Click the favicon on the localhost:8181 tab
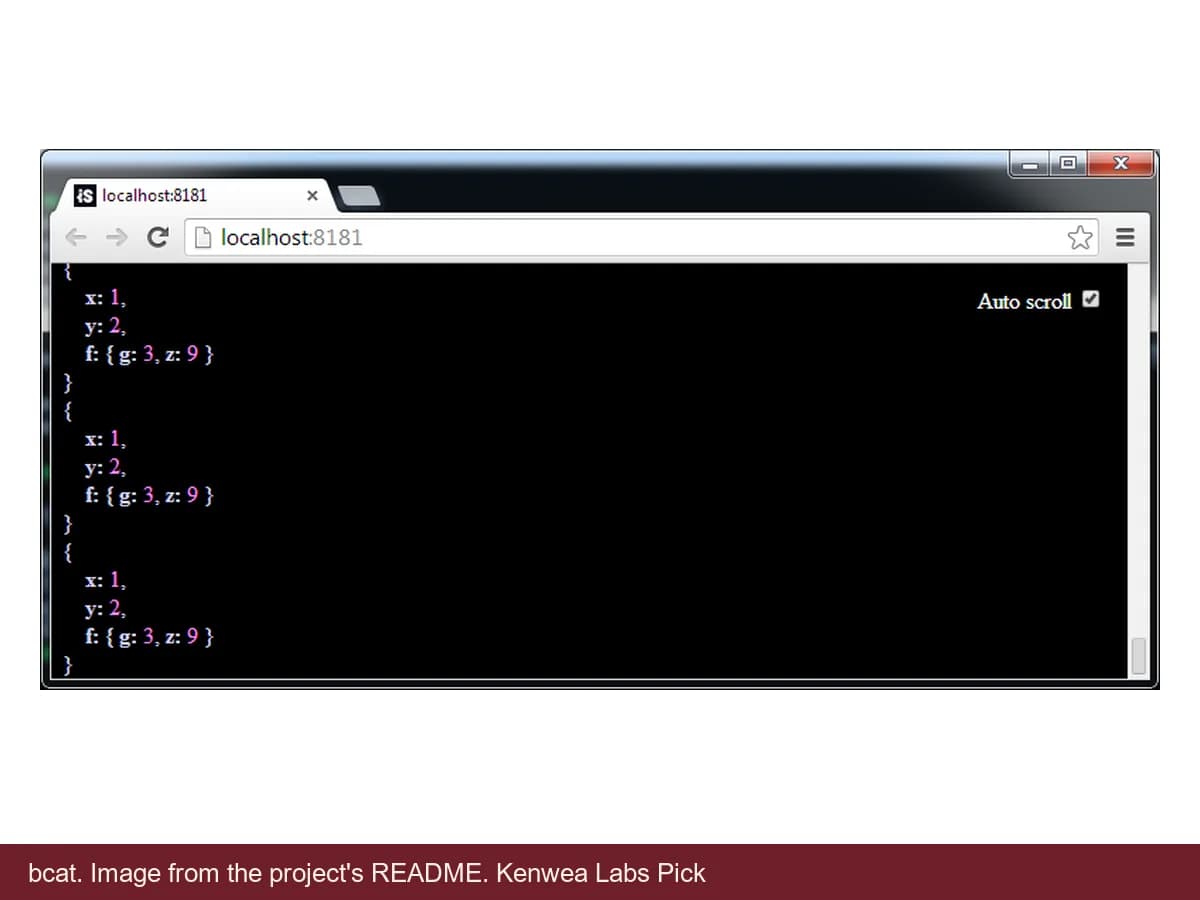Screen dimensions: 1200x900 (x=86, y=195)
